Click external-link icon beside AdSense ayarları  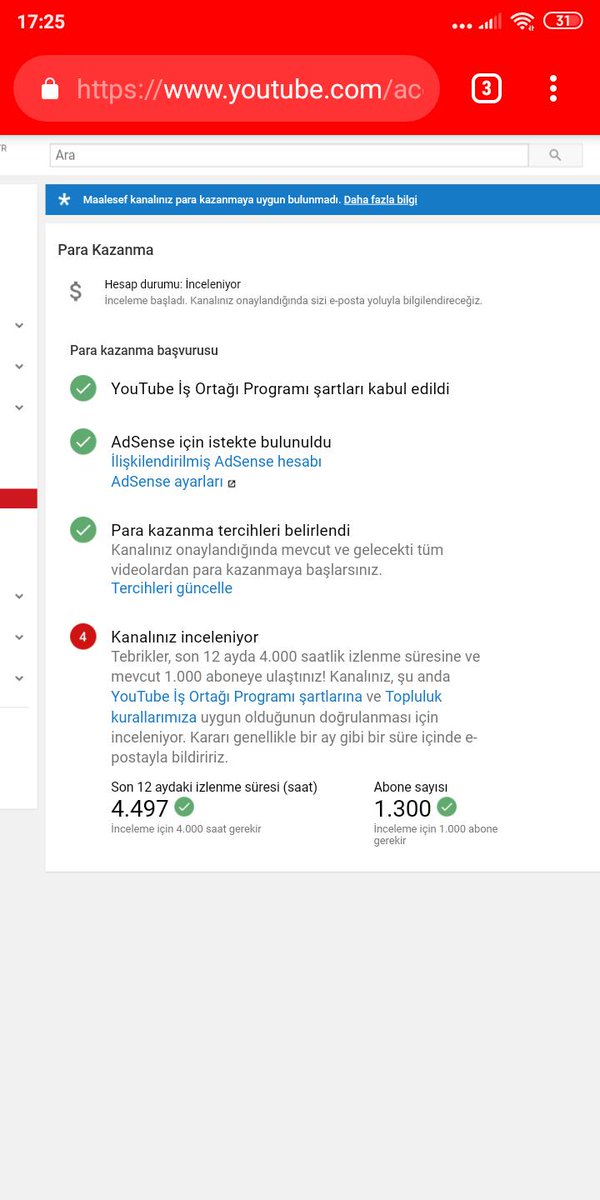coord(232,483)
